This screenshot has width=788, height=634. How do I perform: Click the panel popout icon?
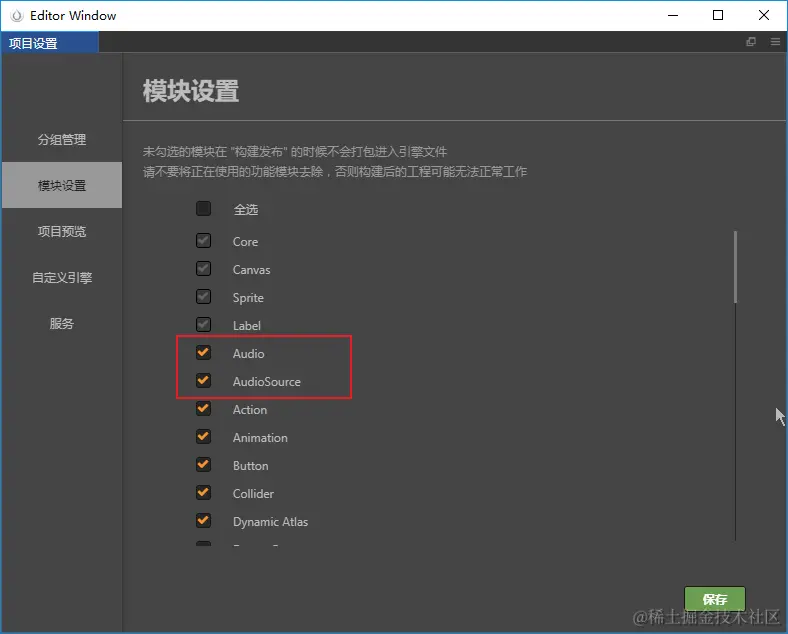tap(751, 42)
